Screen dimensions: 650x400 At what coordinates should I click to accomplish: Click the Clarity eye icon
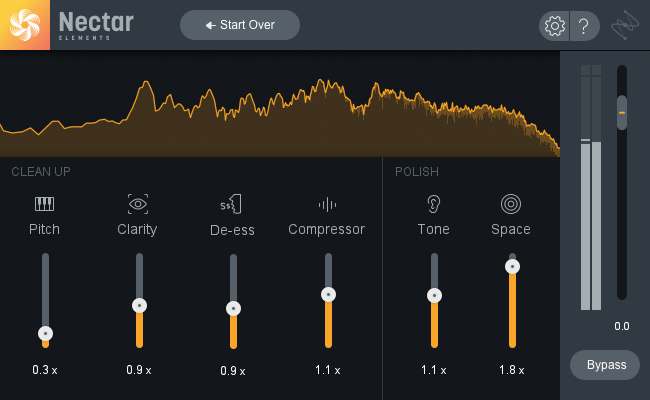point(138,204)
